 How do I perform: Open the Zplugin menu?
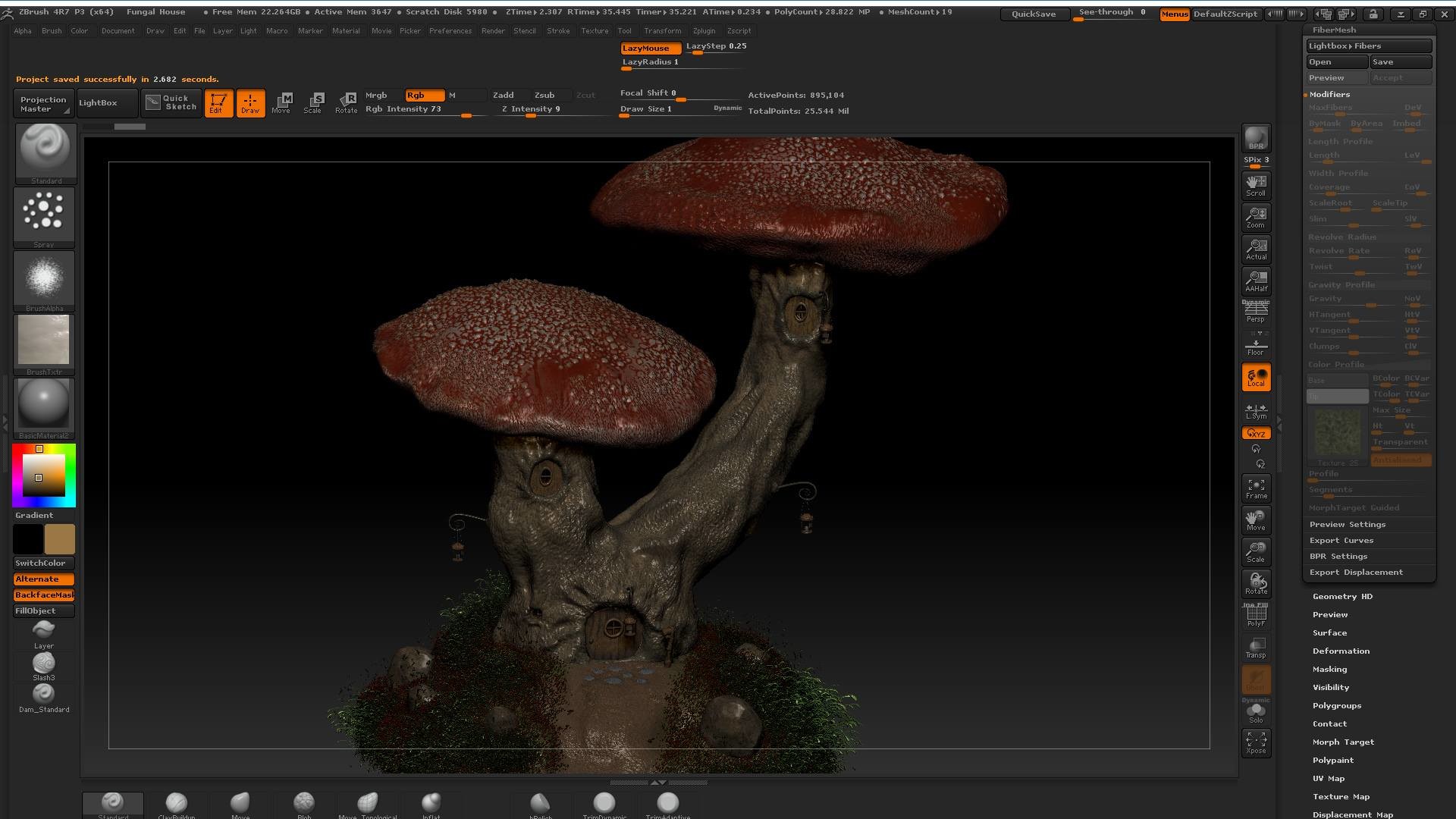click(x=704, y=31)
